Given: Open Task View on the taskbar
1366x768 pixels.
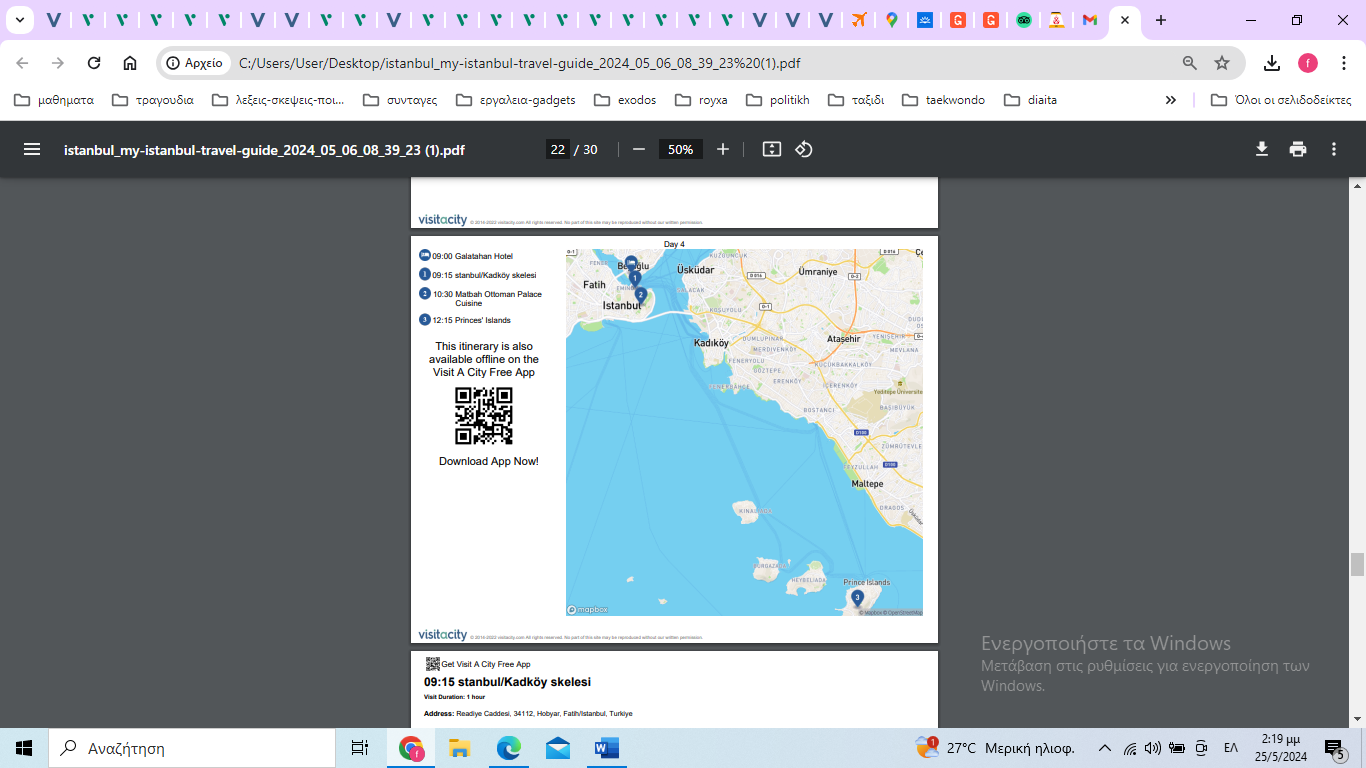Looking at the screenshot, I should [360, 748].
